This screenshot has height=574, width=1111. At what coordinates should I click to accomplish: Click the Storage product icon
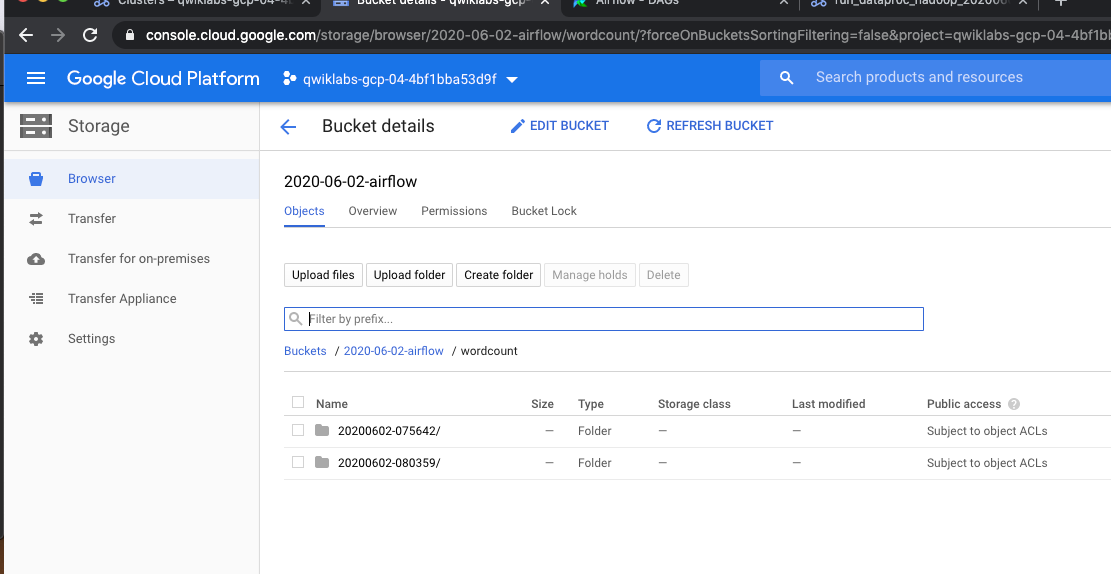35,126
